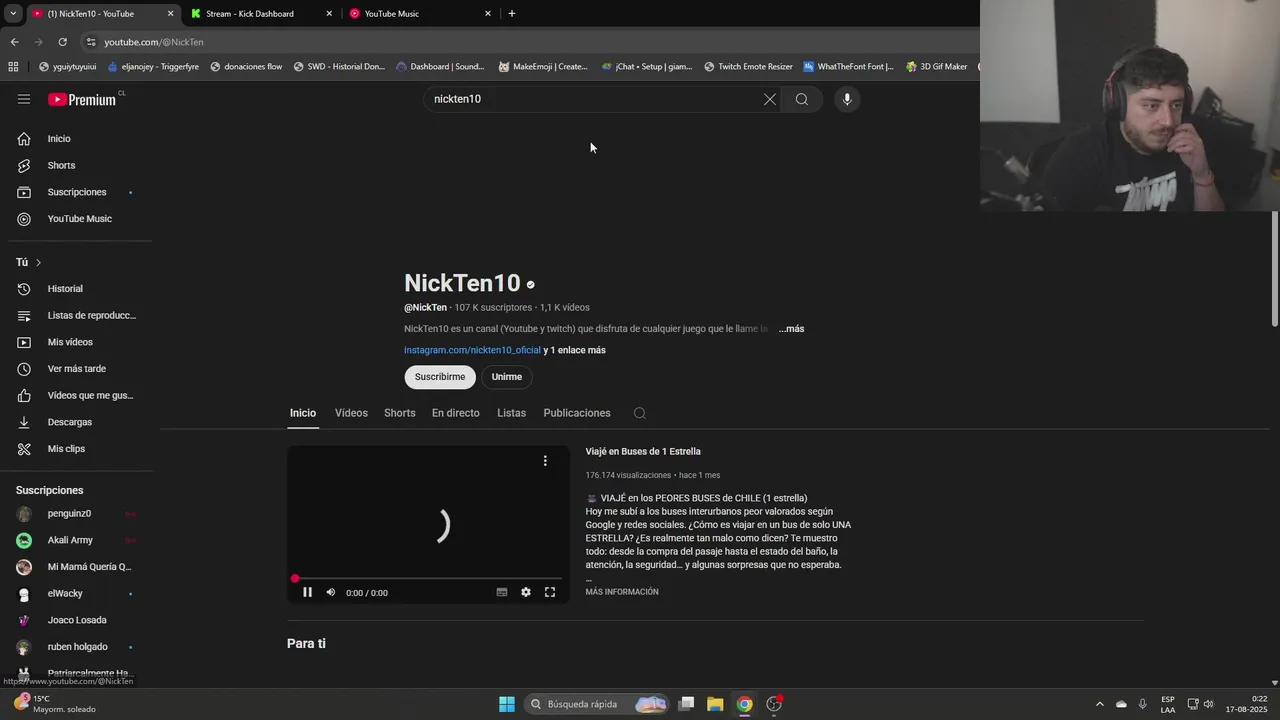
Task: Toggle subtitles on featured video
Action: click(x=502, y=592)
